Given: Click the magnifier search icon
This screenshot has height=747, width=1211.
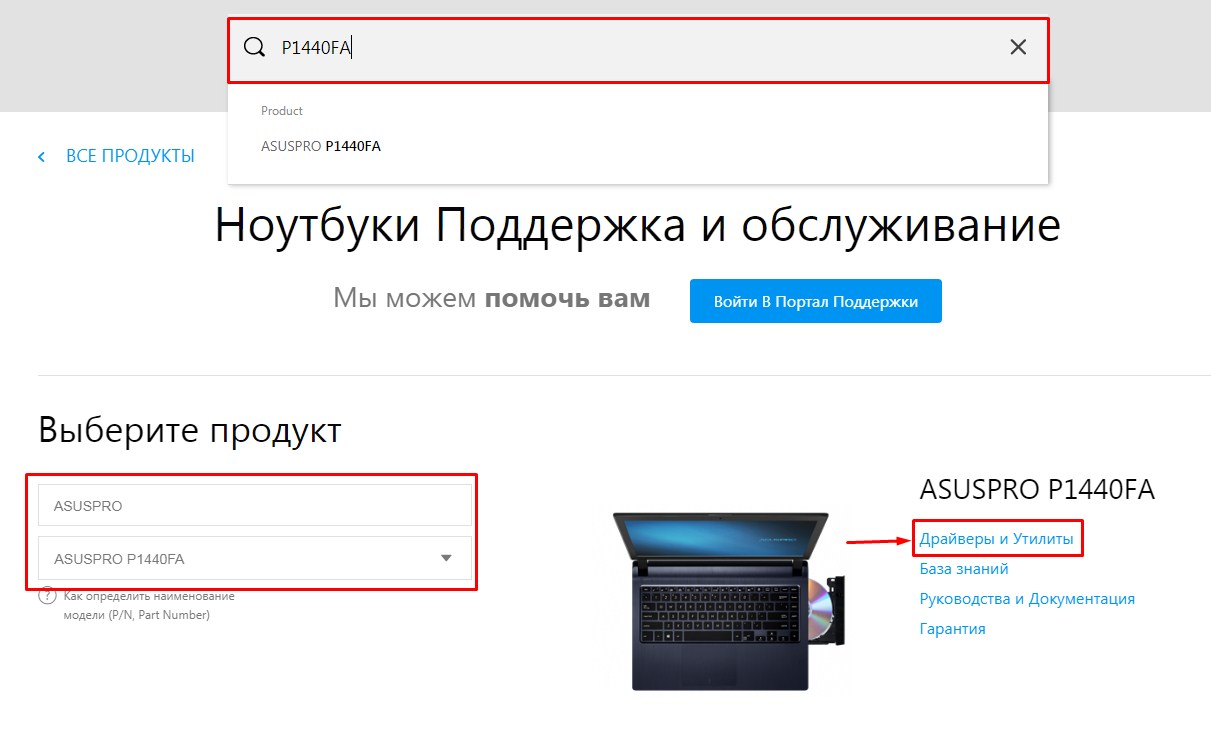Looking at the screenshot, I should click(255, 47).
